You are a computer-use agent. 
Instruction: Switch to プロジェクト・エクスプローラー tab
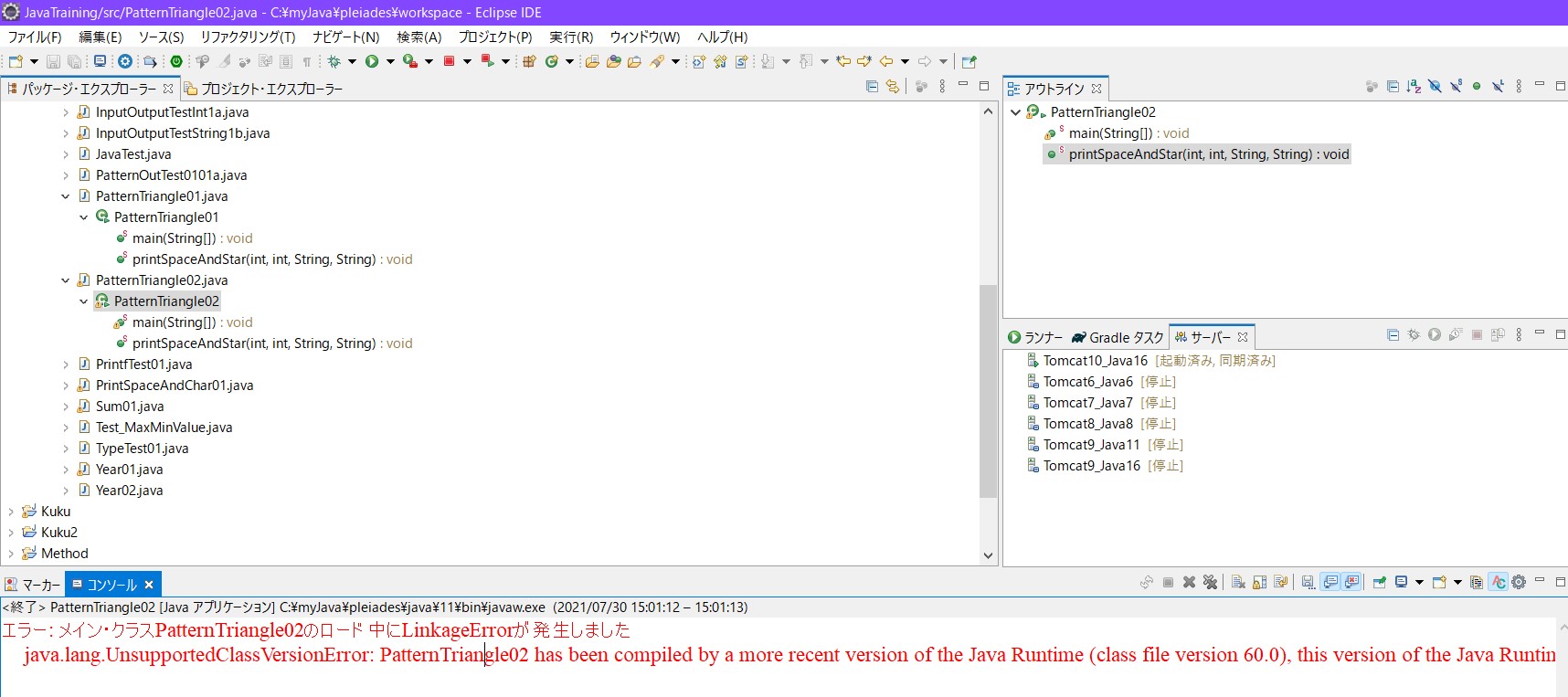263,89
